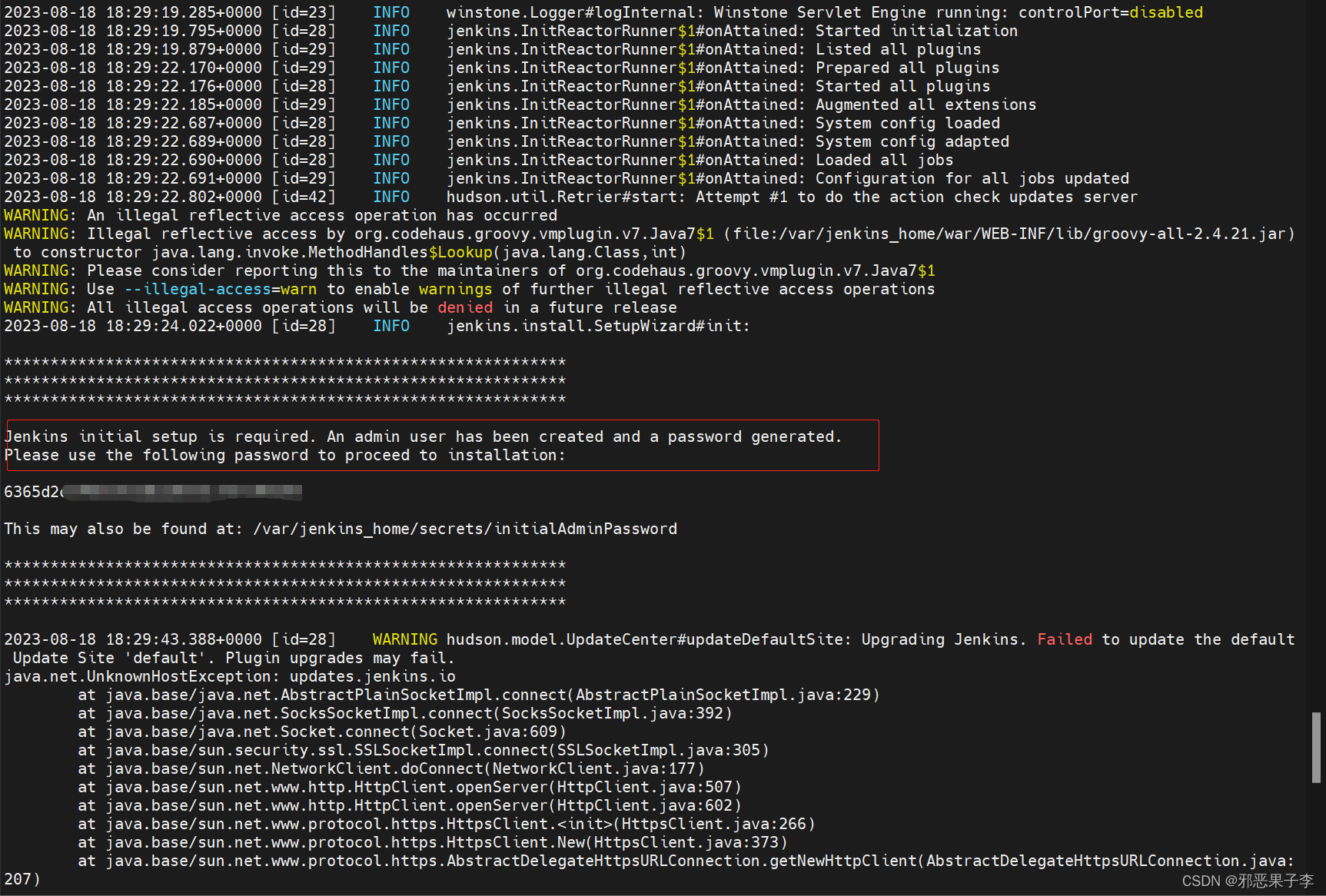Viewport: 1326px width, 896px height.
Task: Click the 'HttpsClient.java:266' stack trace line
Action: point(446,824)
